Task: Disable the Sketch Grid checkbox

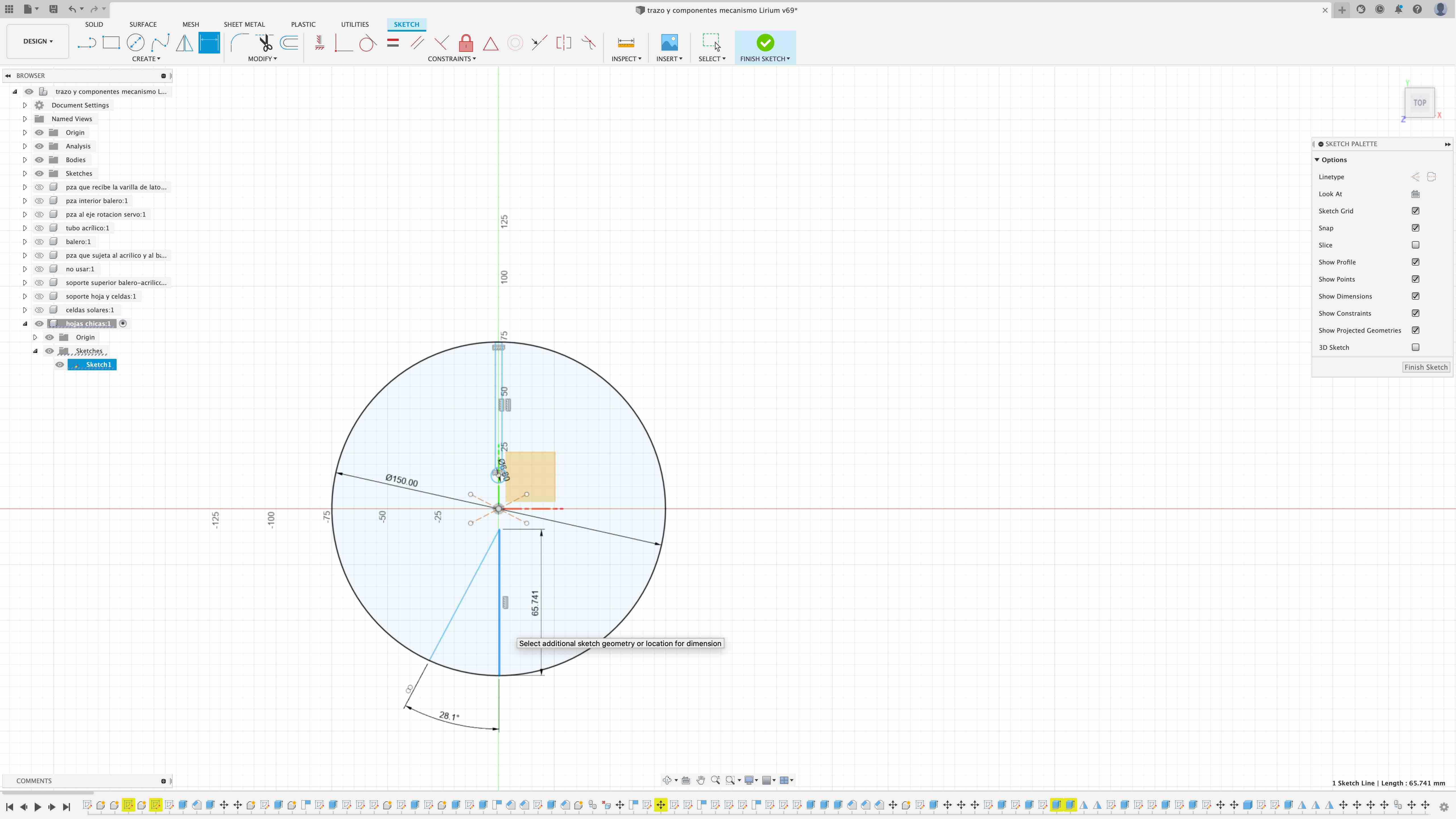Action: pyautogui.click(x=1415, y=211)
